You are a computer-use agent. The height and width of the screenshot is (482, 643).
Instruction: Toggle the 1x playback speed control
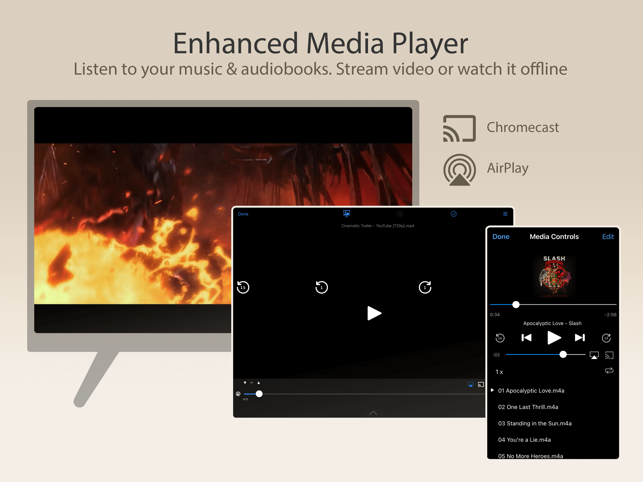pos(499,372)
